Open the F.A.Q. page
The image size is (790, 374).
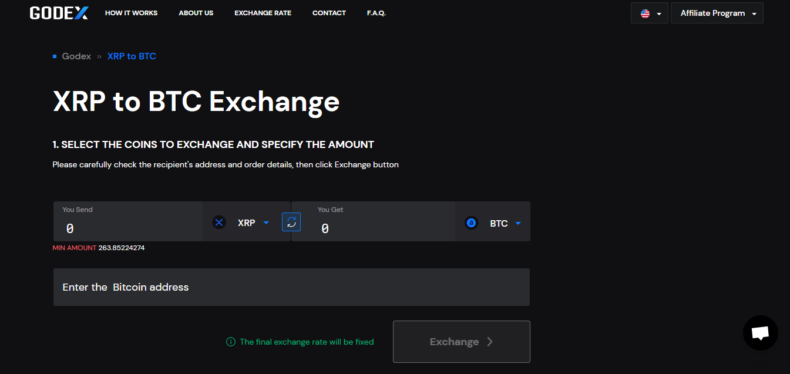(376, 13)
